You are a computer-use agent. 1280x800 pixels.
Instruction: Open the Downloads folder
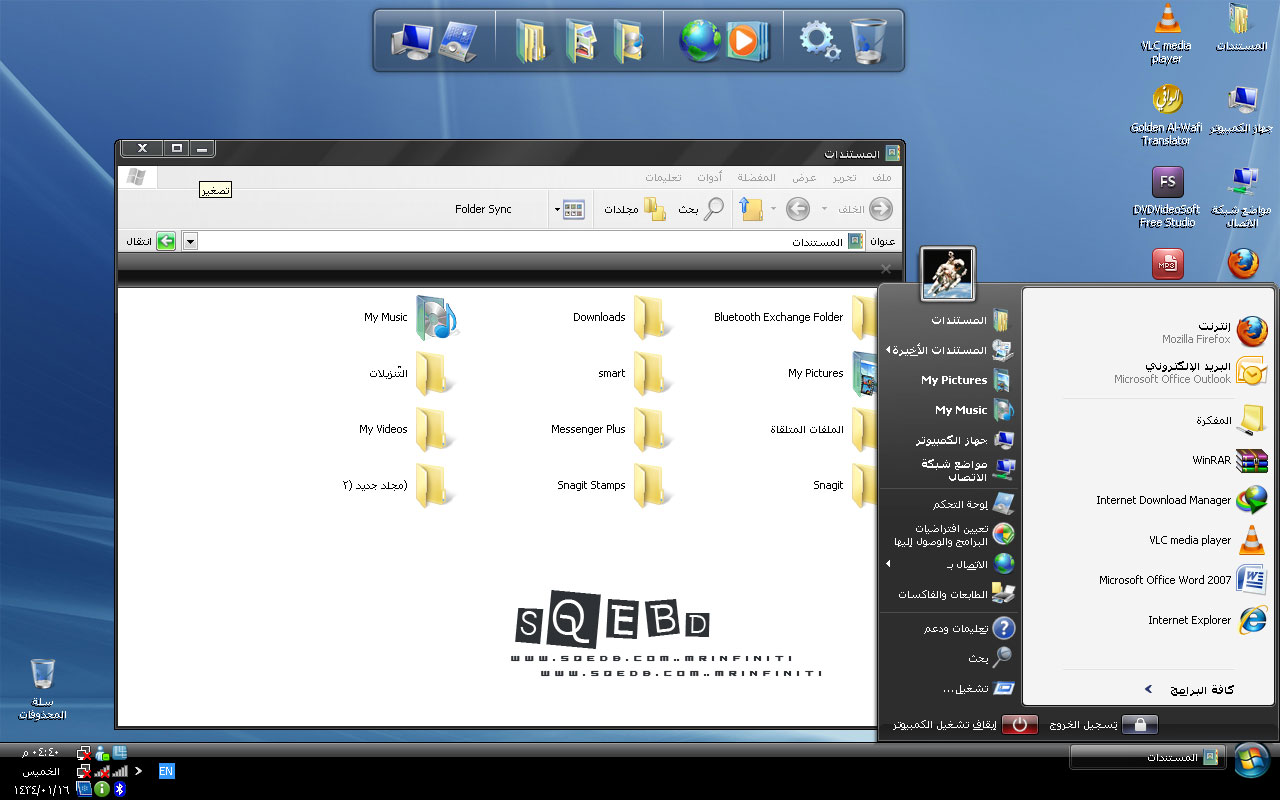pyautogui.click(x=651, y=318)
